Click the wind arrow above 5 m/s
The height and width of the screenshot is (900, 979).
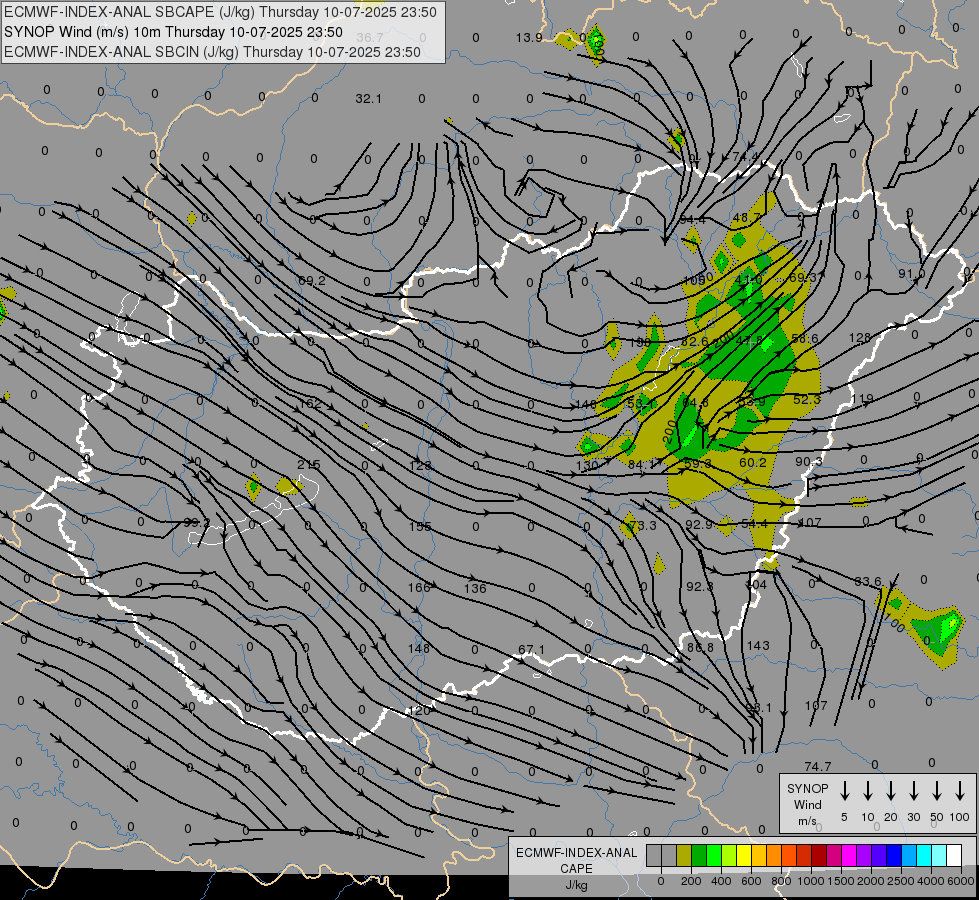point(844,791)
